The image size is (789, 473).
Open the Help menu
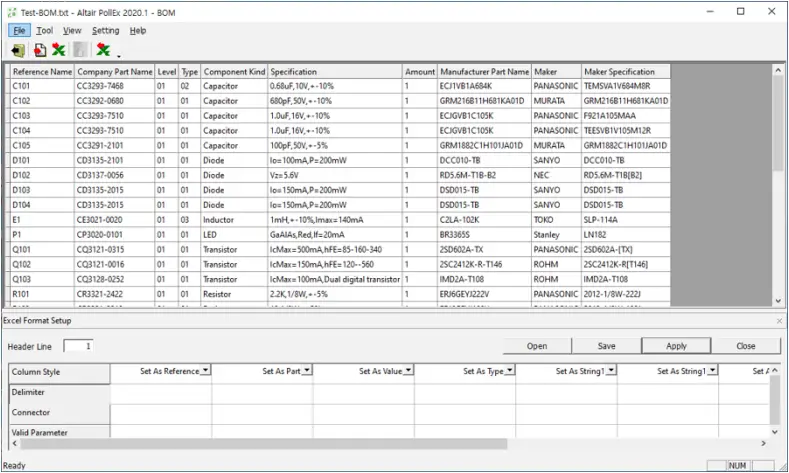click(138, 31)
